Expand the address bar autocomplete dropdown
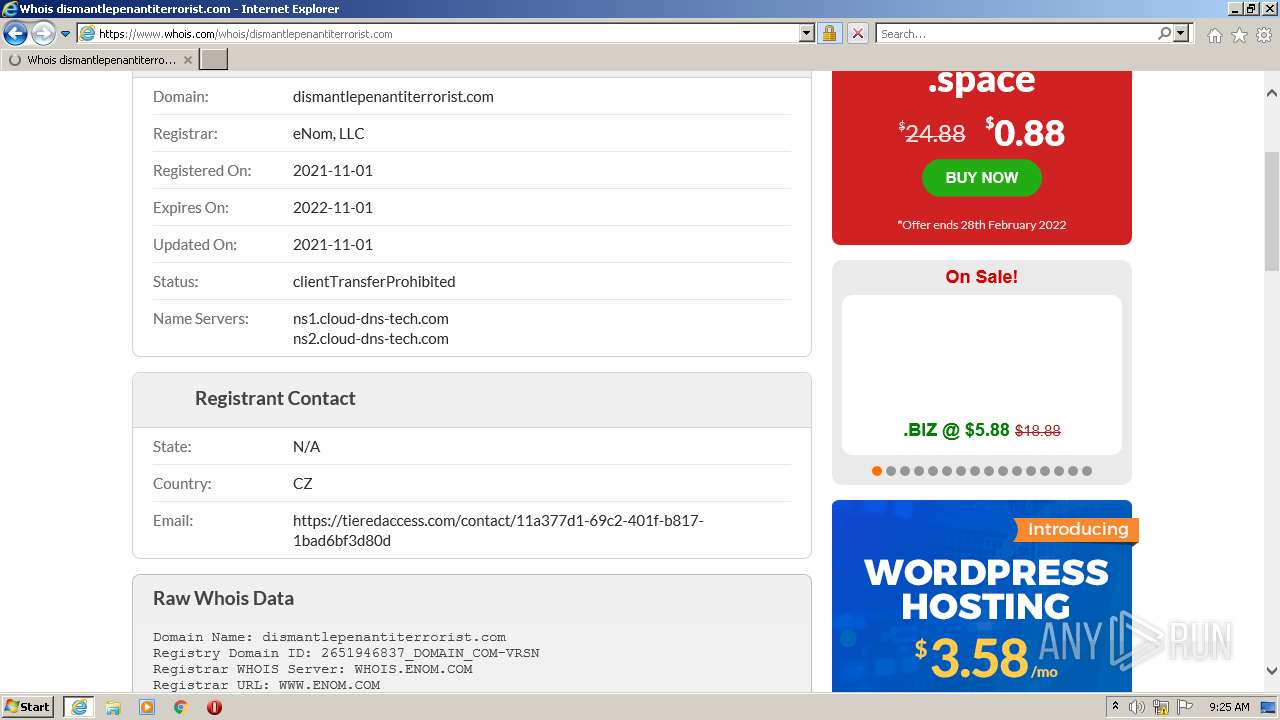Image resolution: width=1280 pixels, height=720 pixels. (807, 33)
